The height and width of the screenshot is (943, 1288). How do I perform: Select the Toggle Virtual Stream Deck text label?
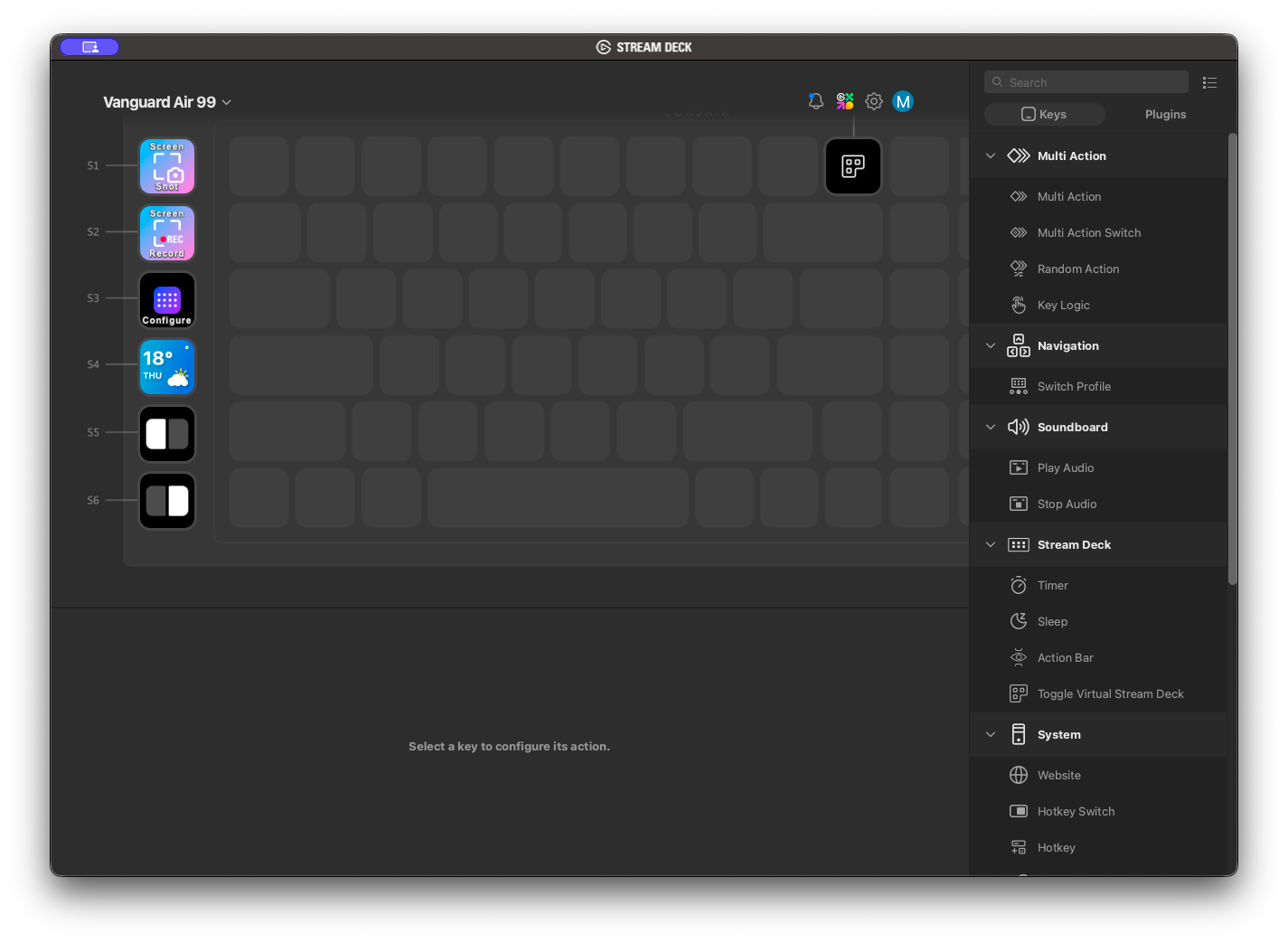click(x=1111, y=693)
